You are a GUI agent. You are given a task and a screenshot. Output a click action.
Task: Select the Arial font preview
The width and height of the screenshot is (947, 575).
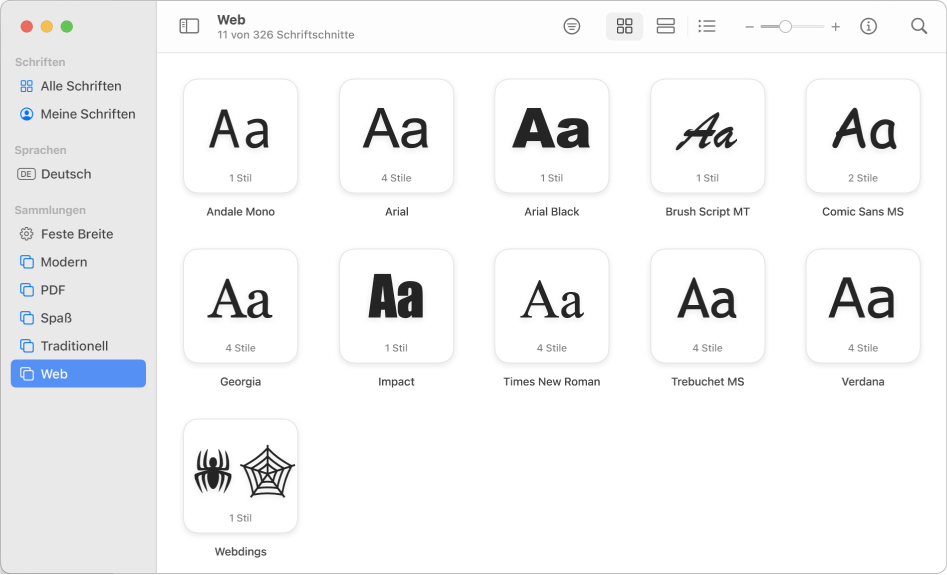(396, 136)
